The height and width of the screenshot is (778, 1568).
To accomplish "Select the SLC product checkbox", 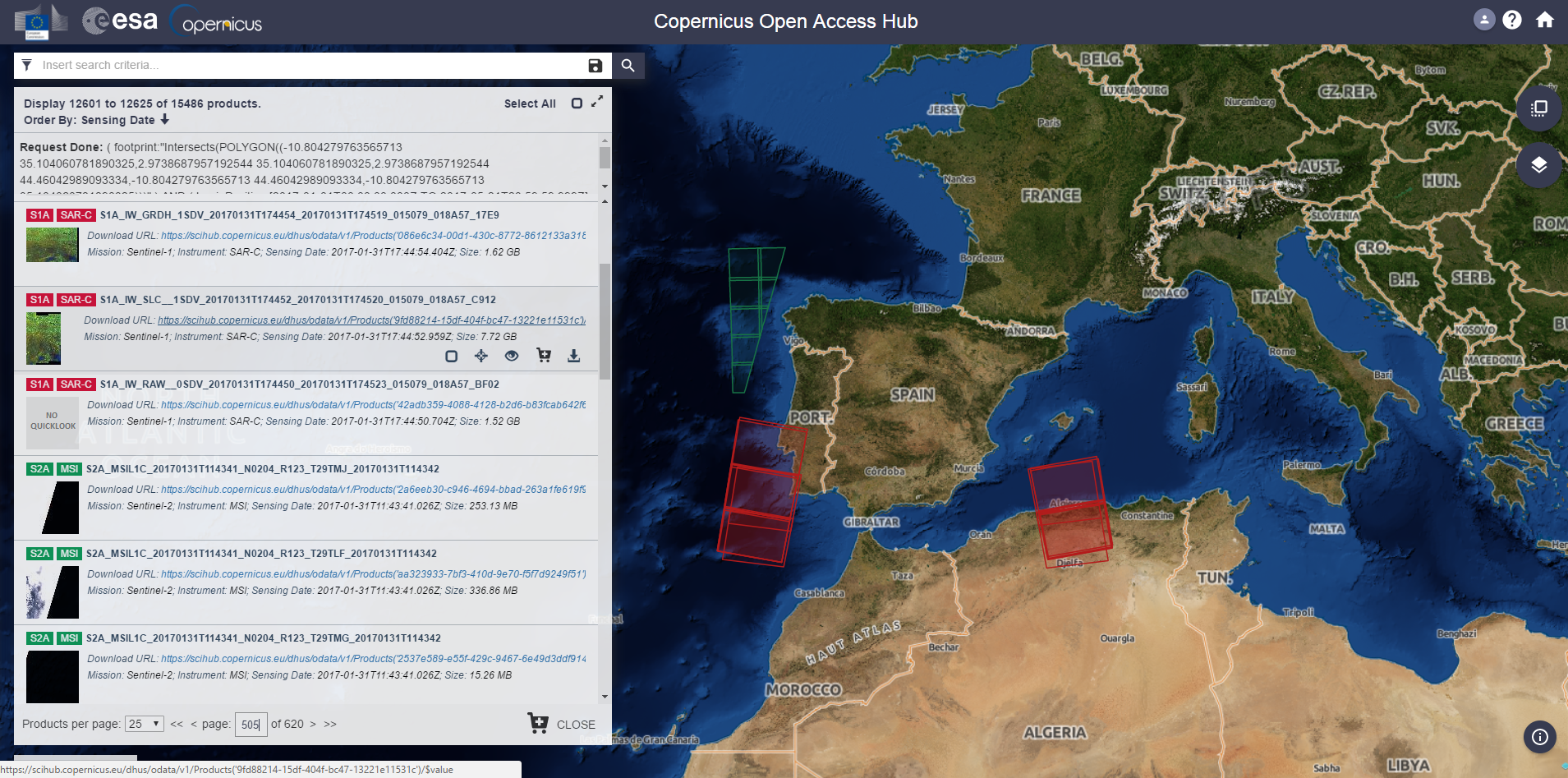I will point(451,356).
